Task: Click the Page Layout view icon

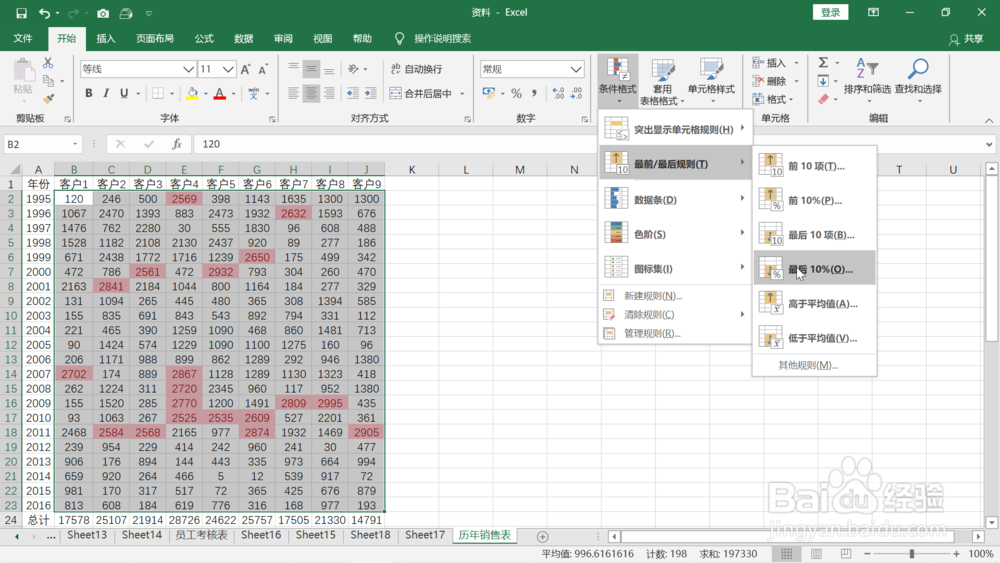Action: [x=816, y=553]
